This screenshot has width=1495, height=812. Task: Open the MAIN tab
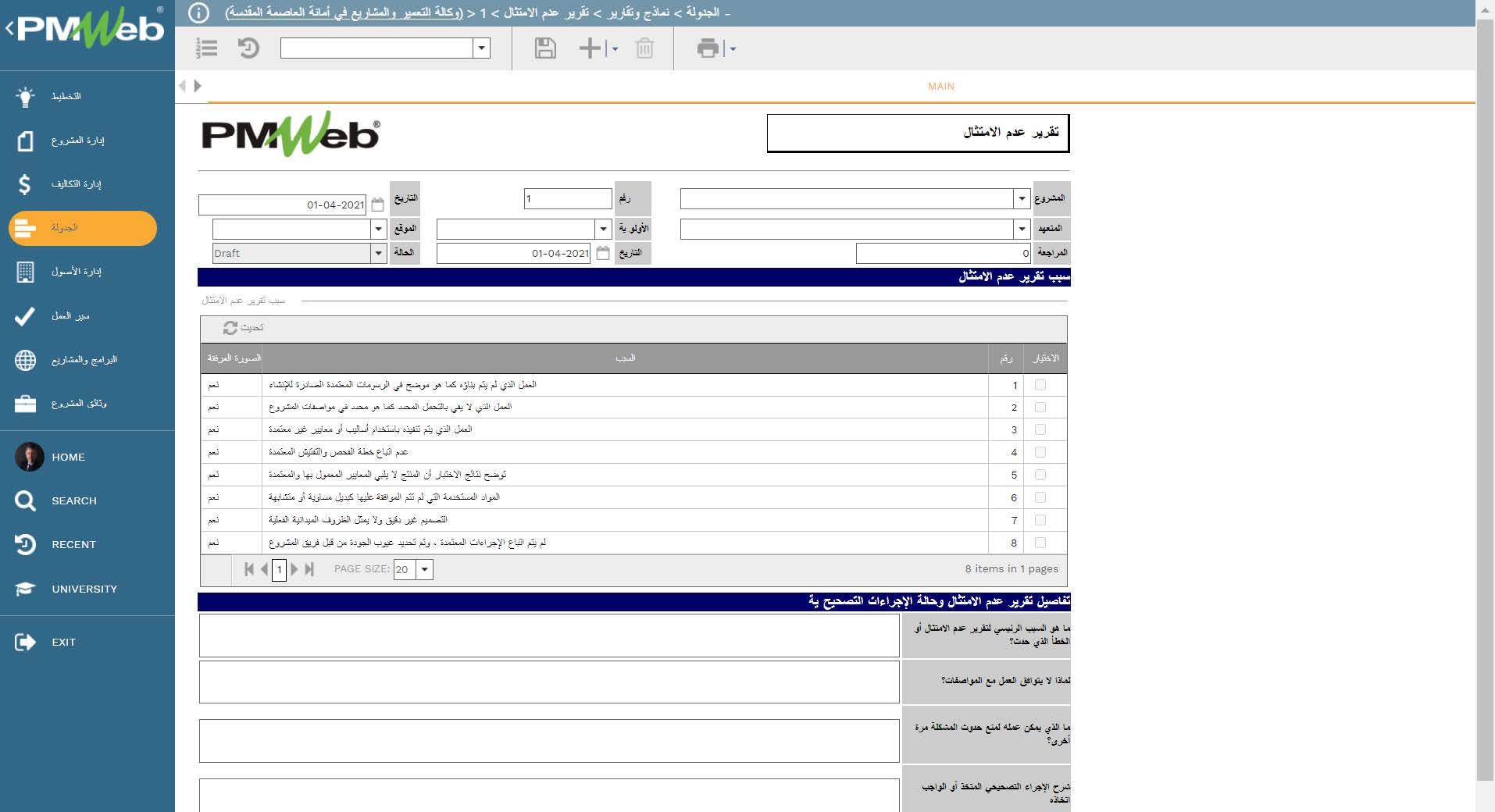pos(940,87)
